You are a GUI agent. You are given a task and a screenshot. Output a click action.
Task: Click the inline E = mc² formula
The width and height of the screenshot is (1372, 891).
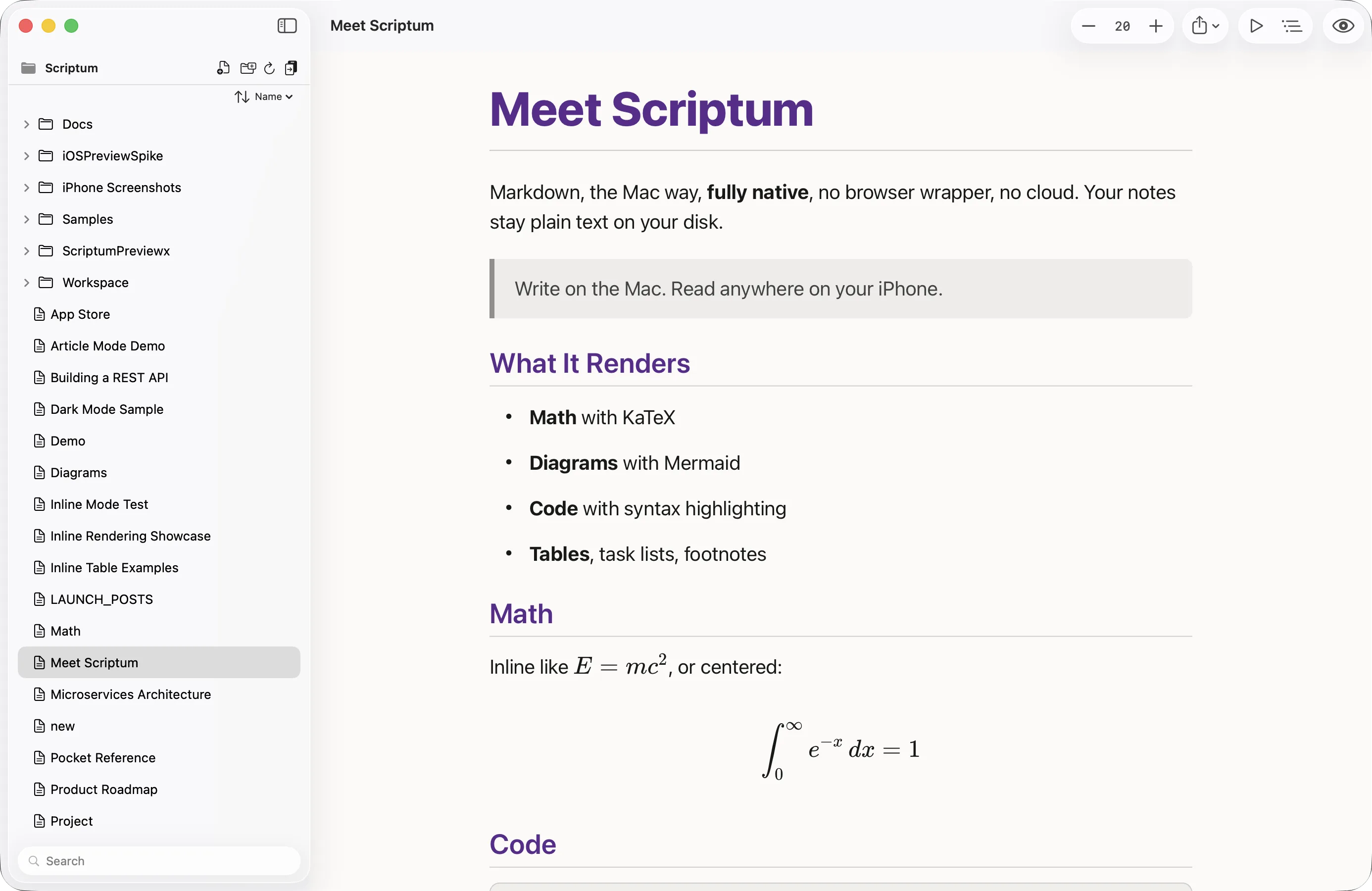click(x=620, y=666)
